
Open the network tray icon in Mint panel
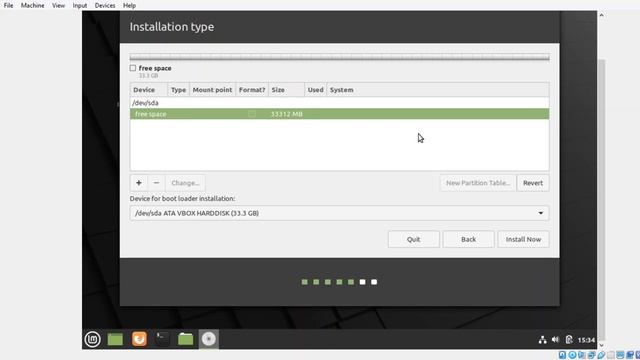coord(542,340)
